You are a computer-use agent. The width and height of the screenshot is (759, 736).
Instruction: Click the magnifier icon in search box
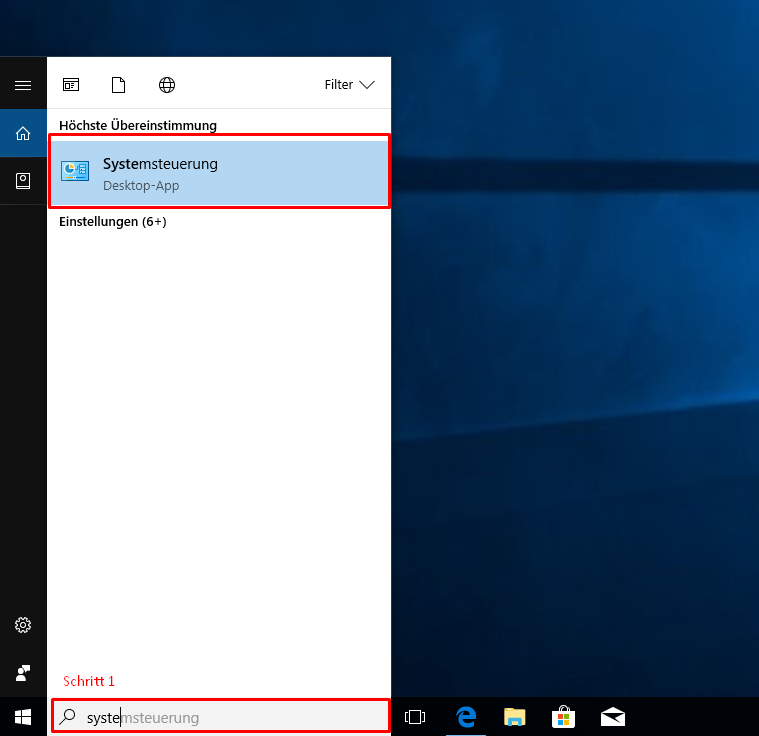point(68,717)
